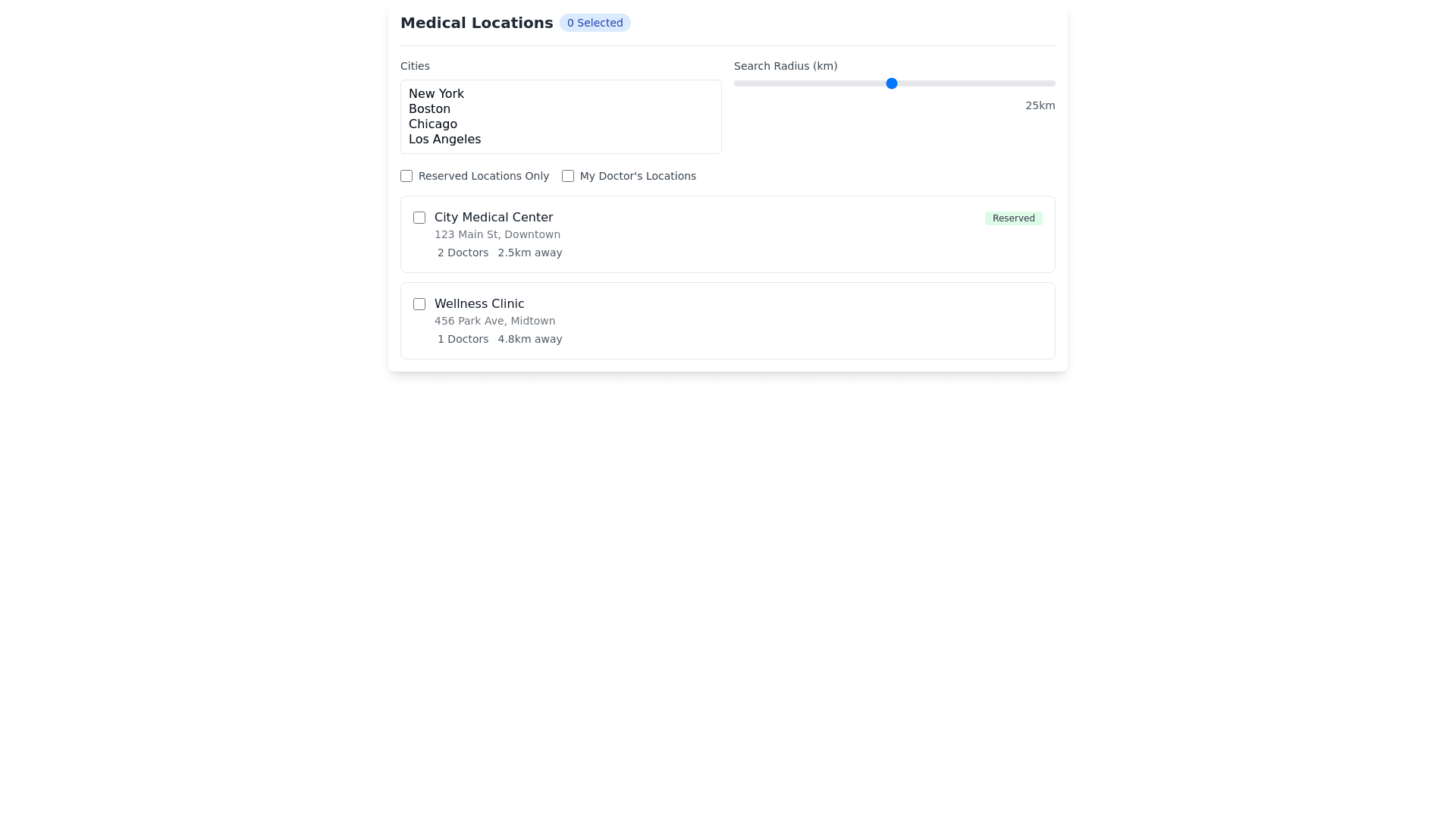This screenshot has width=1456, height=819.
Task: Click the 25km radius value label
Action: (x=1040, y=106)
